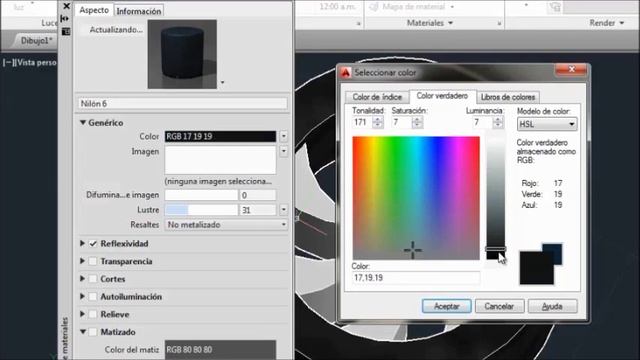Close the Seleccionar color dialog

(571, 69)
